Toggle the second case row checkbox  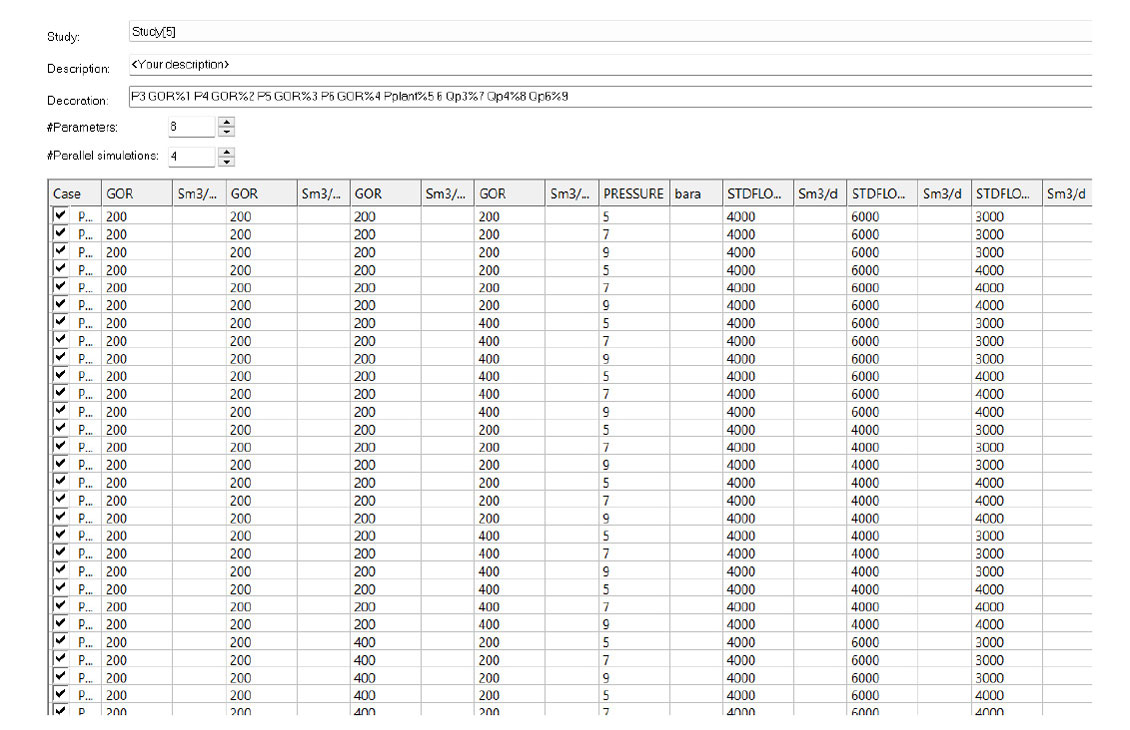[x=61, y=234]
